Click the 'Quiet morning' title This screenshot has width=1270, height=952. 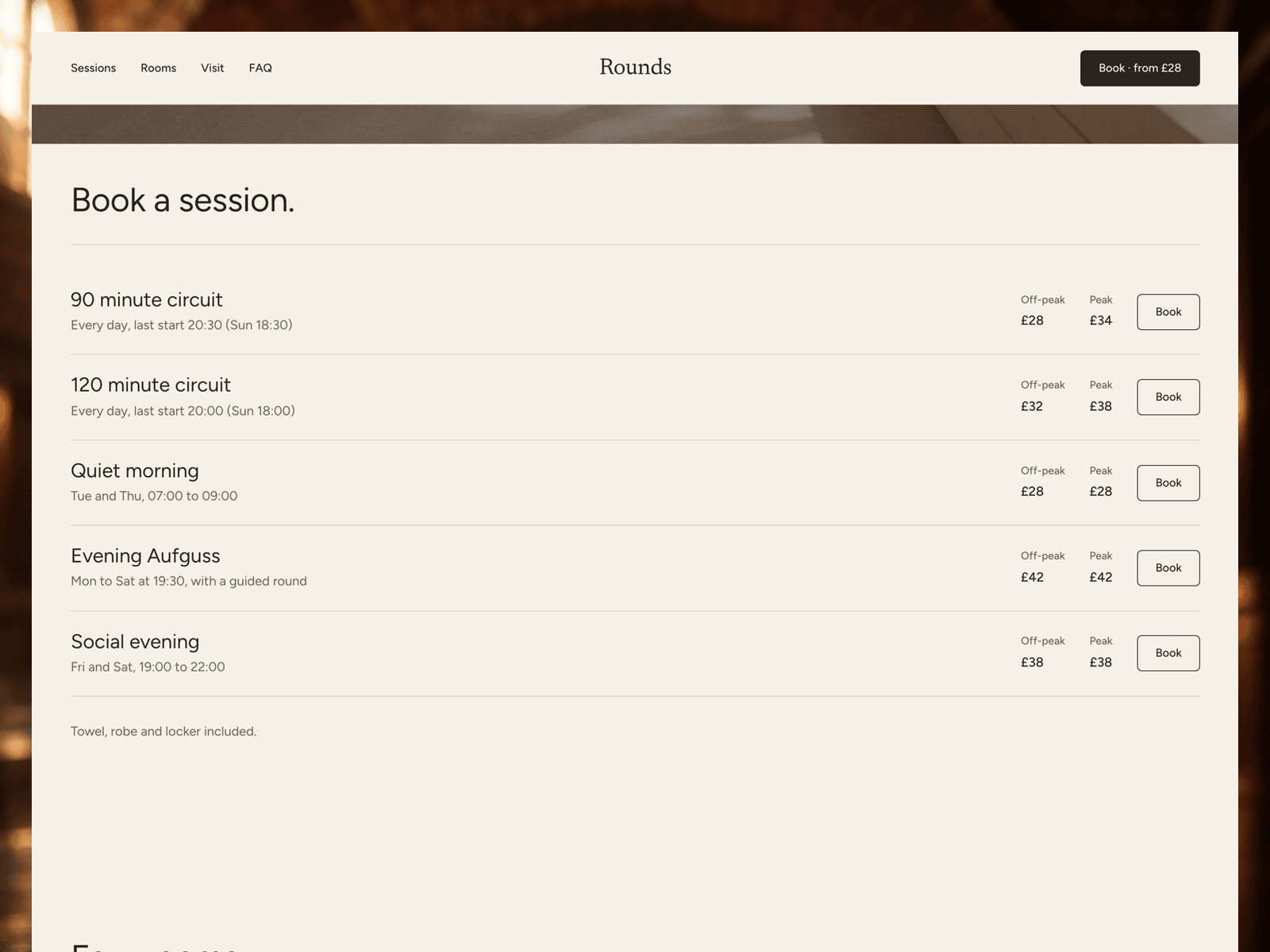pyautogui.click(x=135, y=470)
